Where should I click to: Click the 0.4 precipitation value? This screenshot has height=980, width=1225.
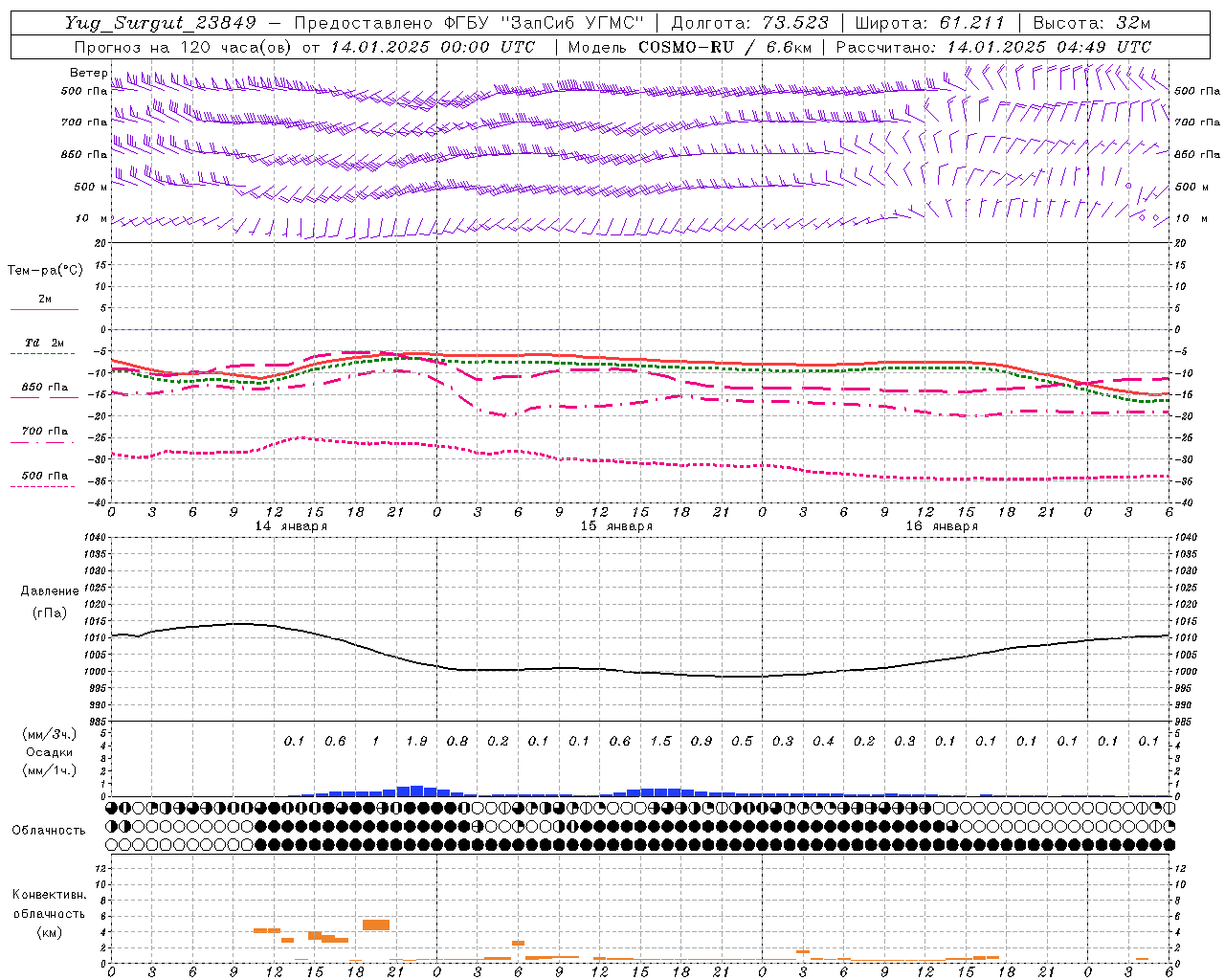(x=823, y=741)
